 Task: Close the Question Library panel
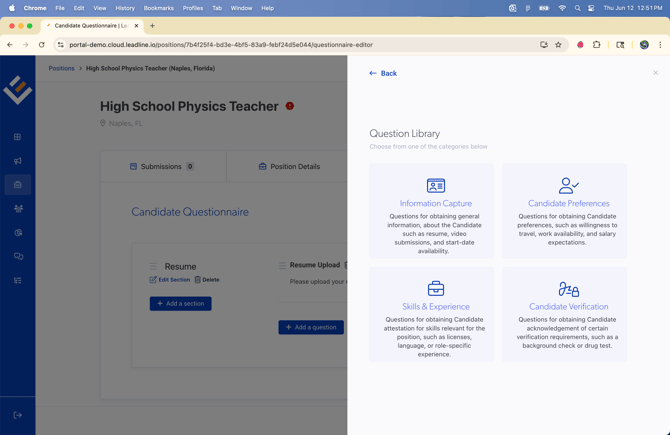pyautogui.click(x=656, y=73)
